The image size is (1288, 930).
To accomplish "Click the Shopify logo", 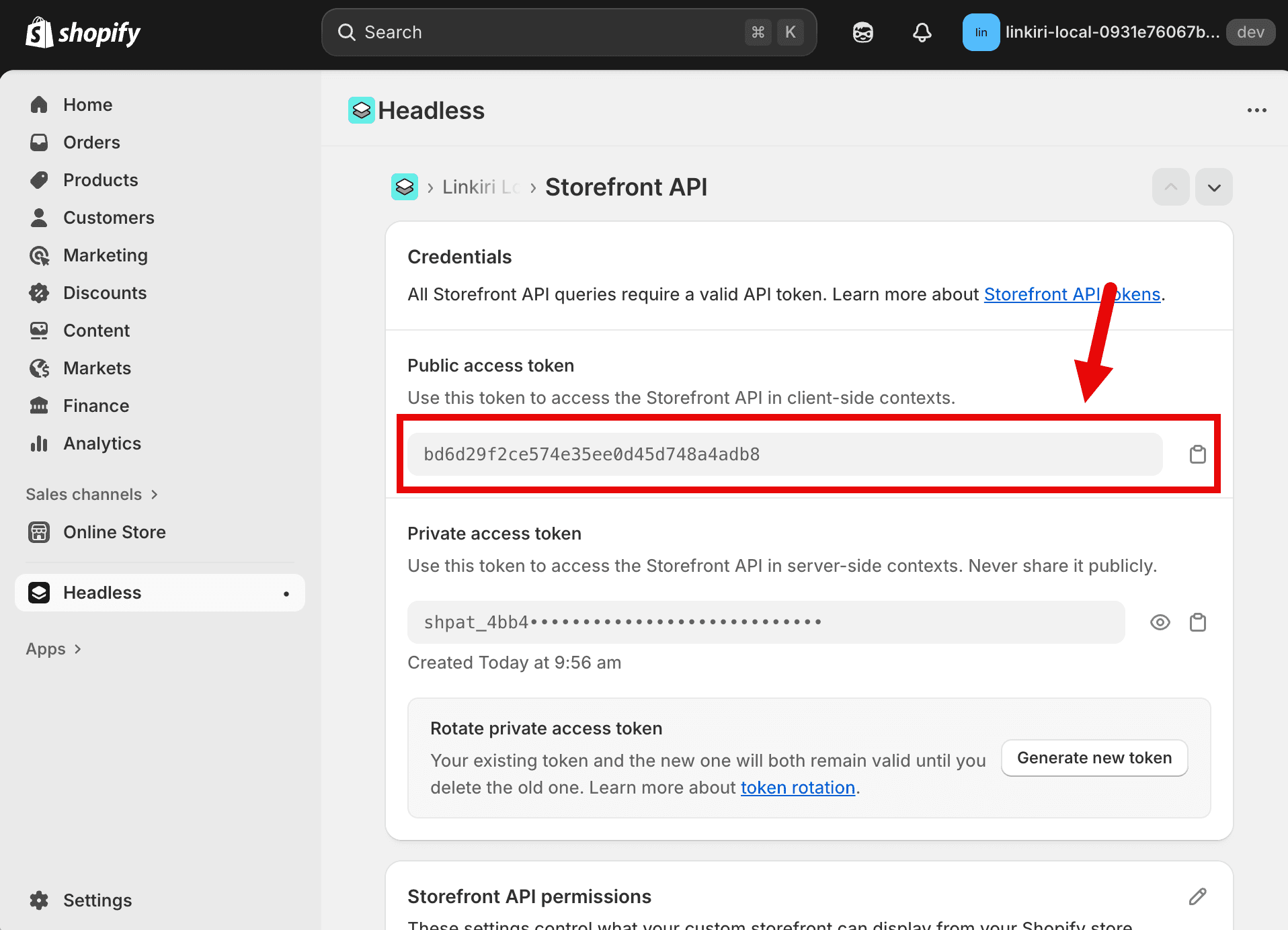I will point(83,32).
